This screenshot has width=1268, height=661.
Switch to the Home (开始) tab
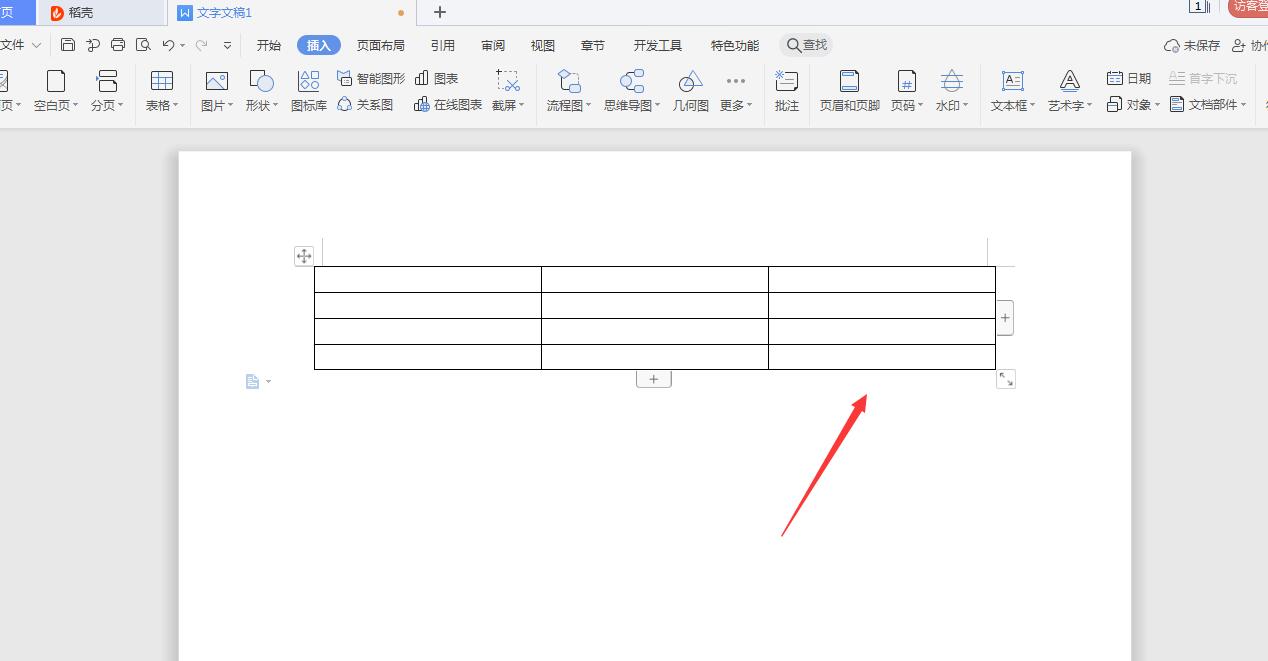[269, 45]
